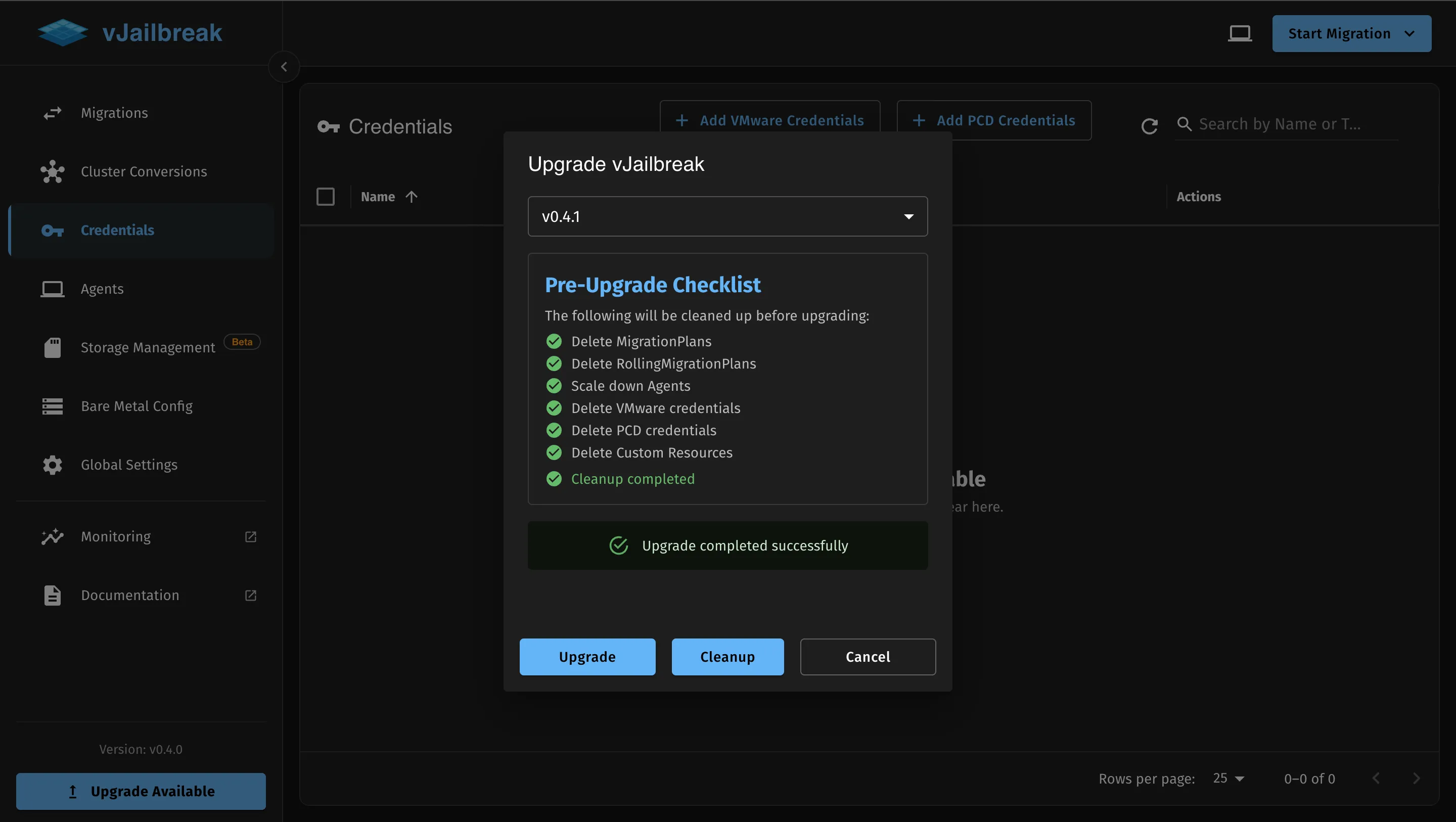This screenshot has width=1456, height=822.
Task: Open Monitoring external link icon
Action: pyautogui.click(x=250, y=536)
